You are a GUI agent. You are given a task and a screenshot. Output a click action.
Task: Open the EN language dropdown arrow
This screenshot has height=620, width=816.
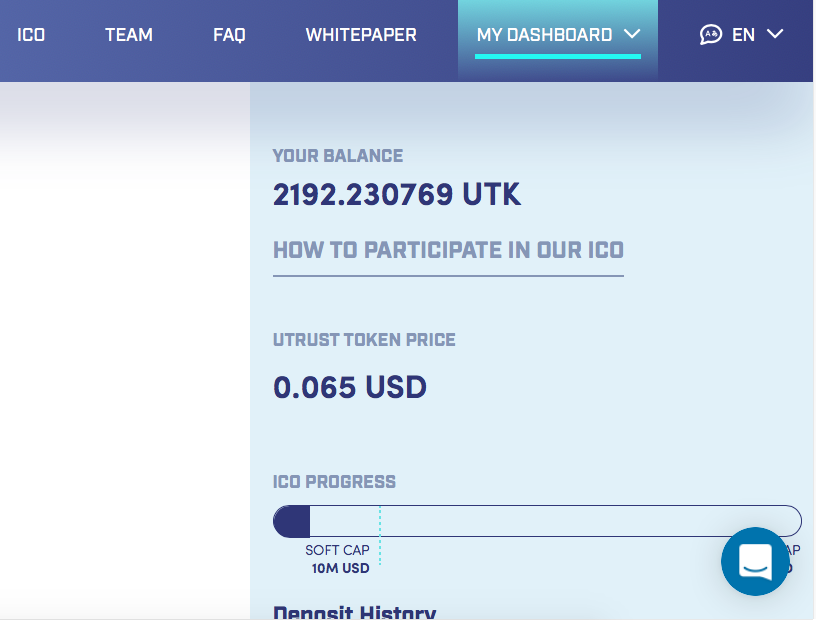coord(775,34)
